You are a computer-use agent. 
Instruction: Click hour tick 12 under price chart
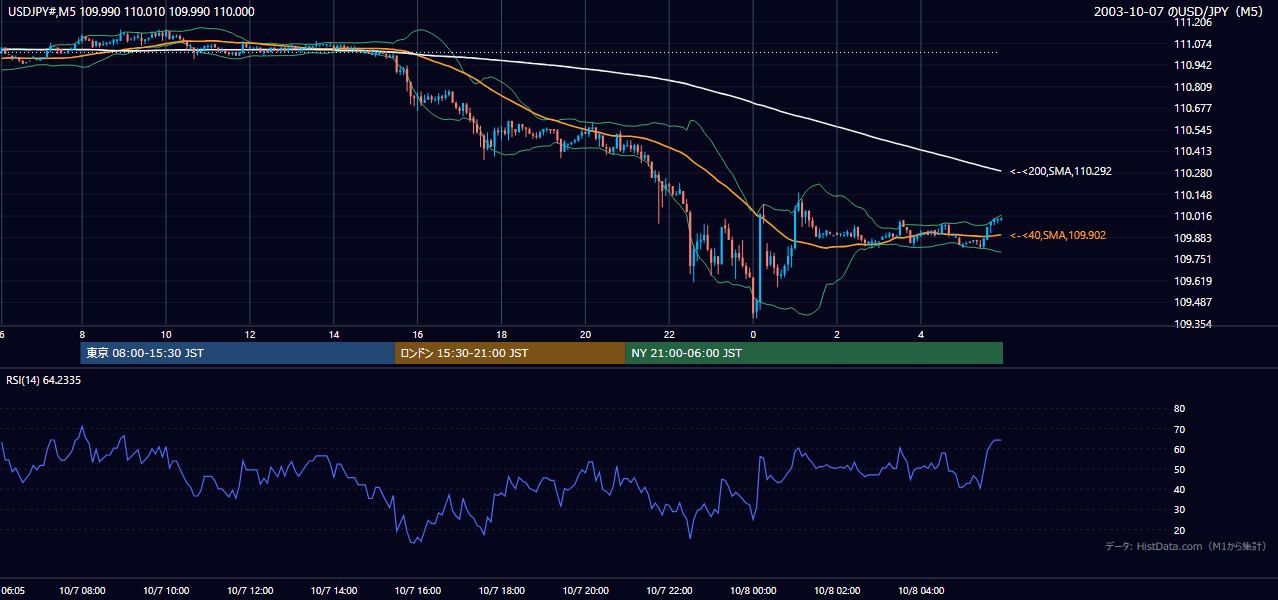click(250, 335)
